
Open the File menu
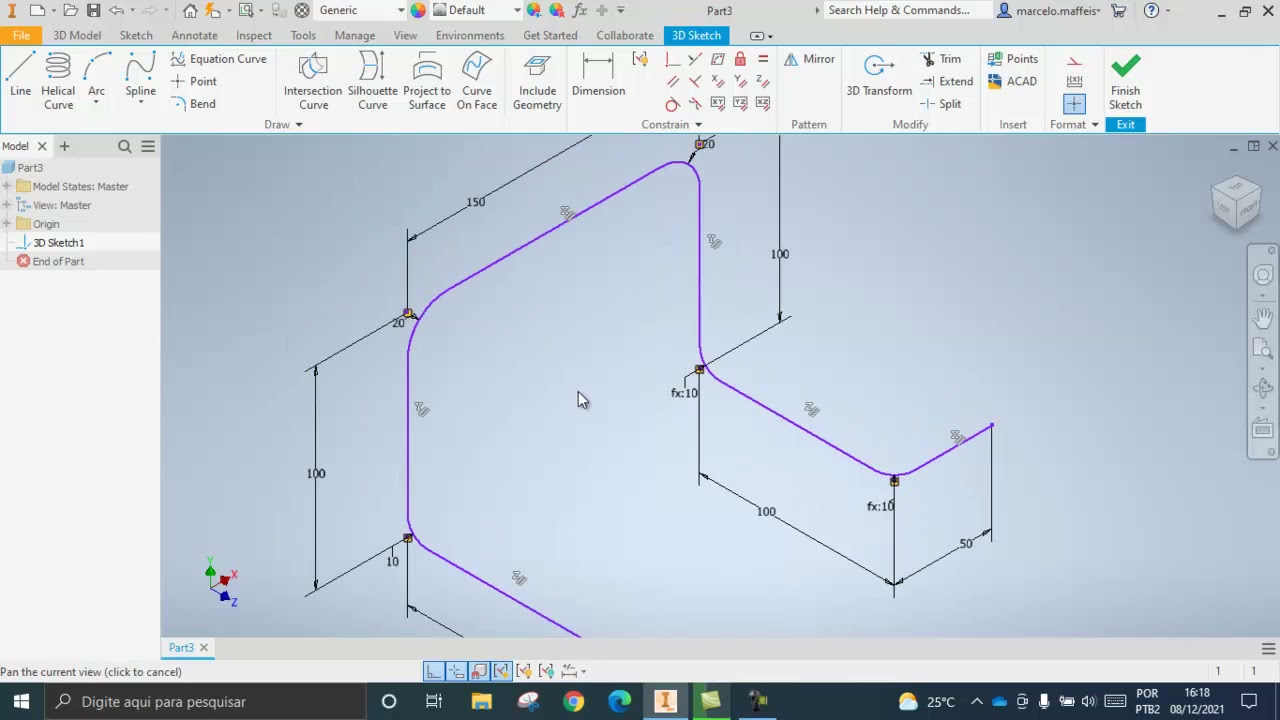coord(21,35)
